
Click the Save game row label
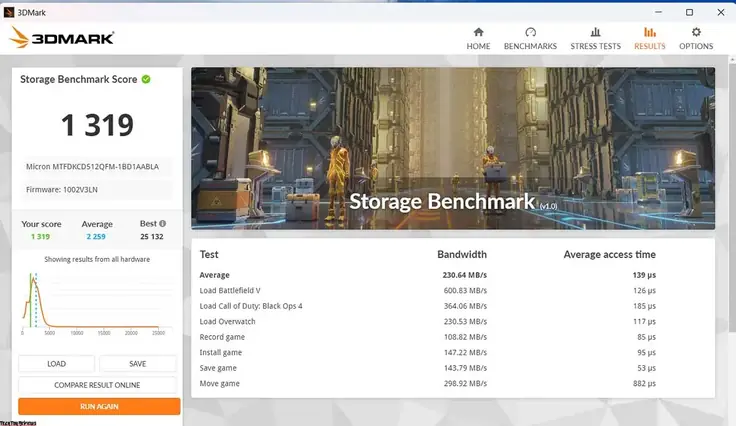pos(218,368)
